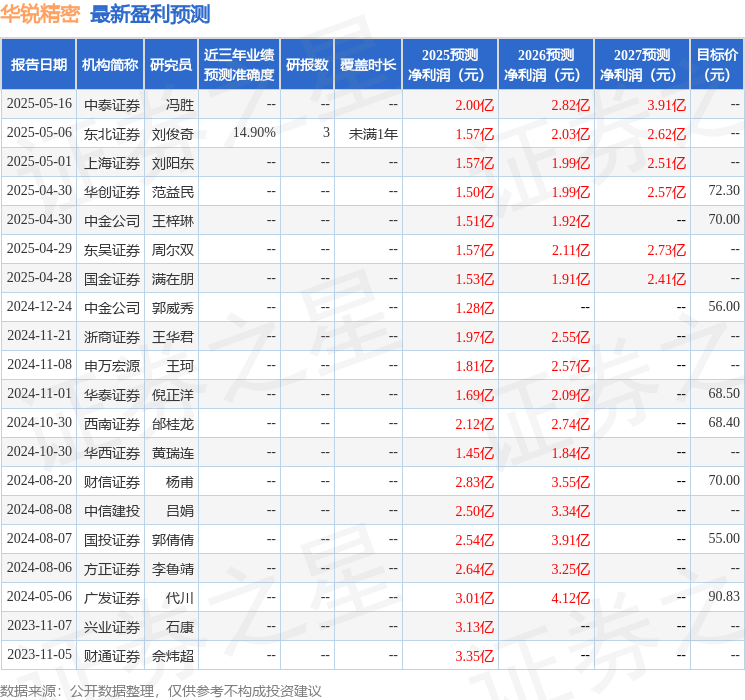Screen dimensions: 745x700
Task: Click the 覆盖时长 column header
Action: click(x=368, y=64)
